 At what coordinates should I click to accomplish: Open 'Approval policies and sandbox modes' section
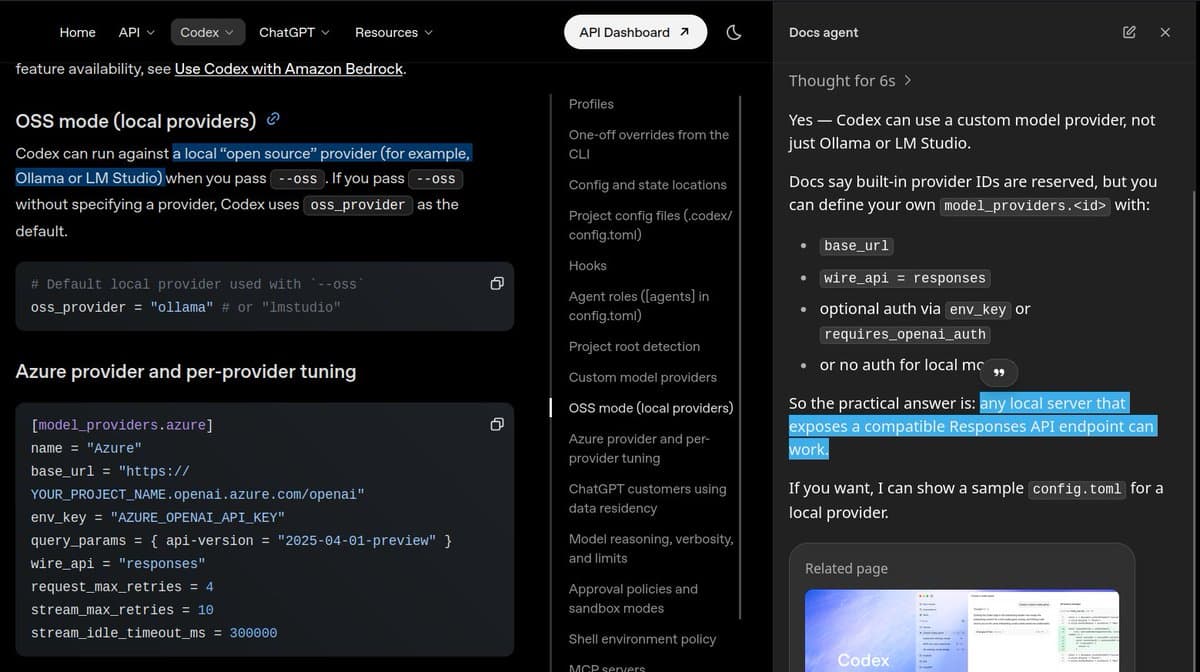pos(633,598)
